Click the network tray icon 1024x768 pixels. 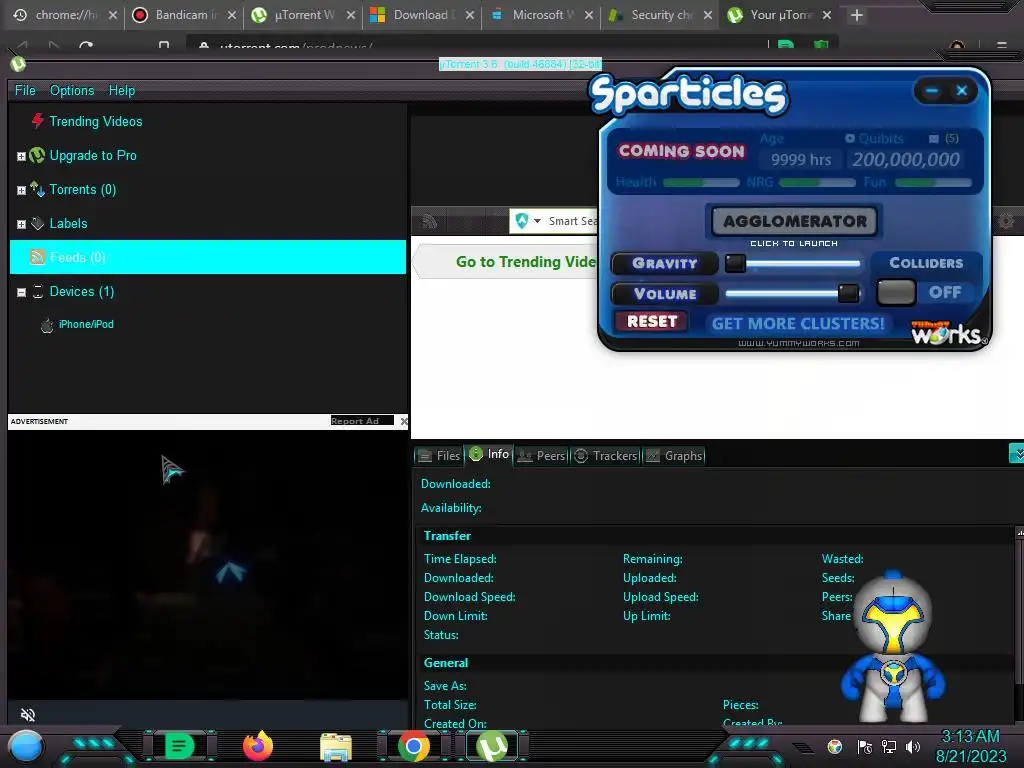(x=889, y=746)
